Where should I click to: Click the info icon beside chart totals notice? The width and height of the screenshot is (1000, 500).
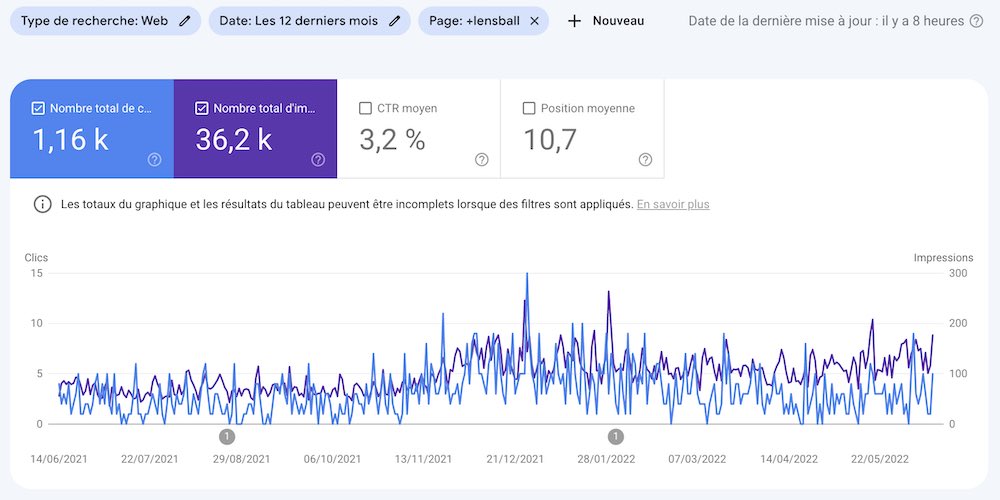43,205
